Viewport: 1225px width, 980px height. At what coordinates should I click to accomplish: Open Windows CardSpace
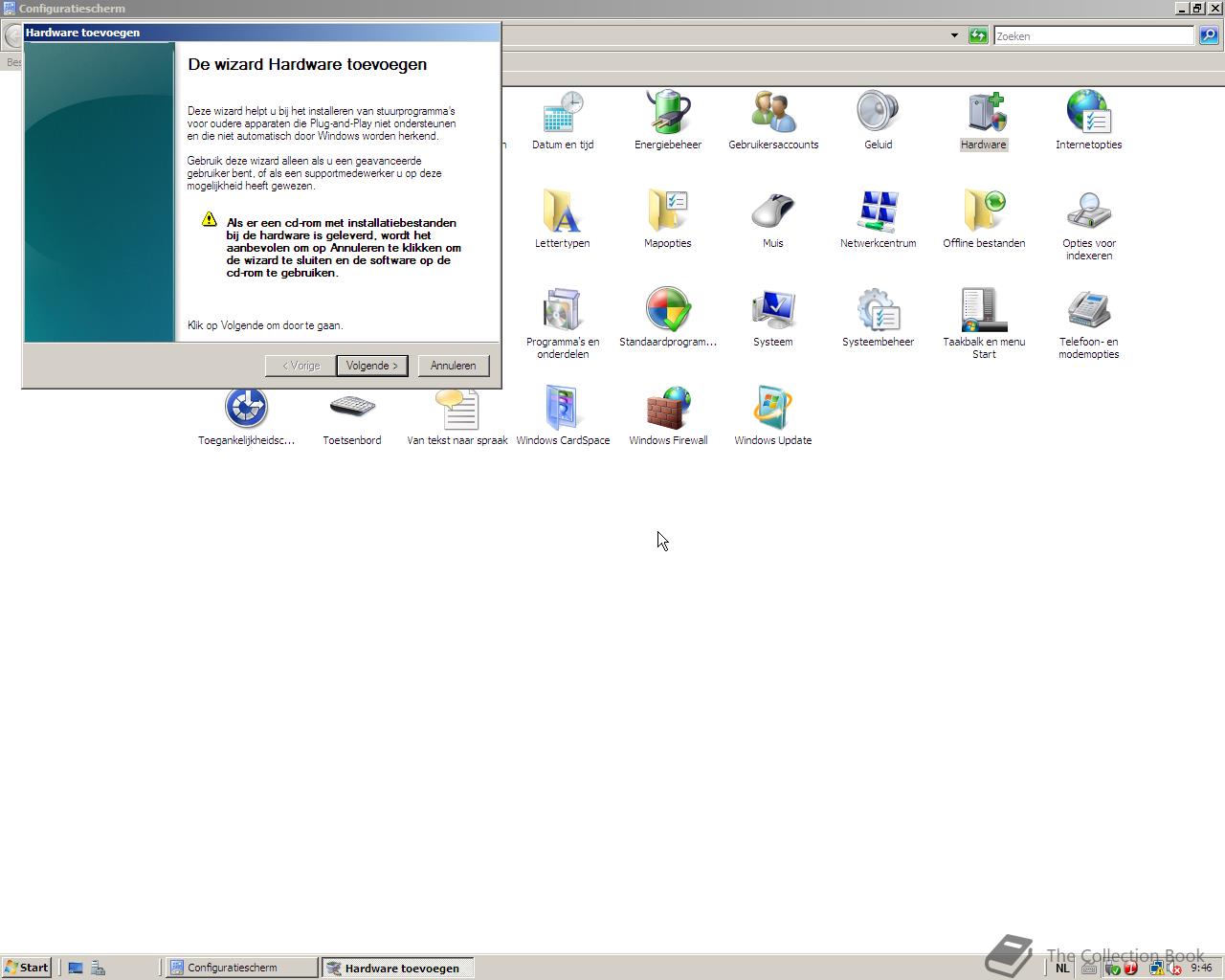coord(563,416)
